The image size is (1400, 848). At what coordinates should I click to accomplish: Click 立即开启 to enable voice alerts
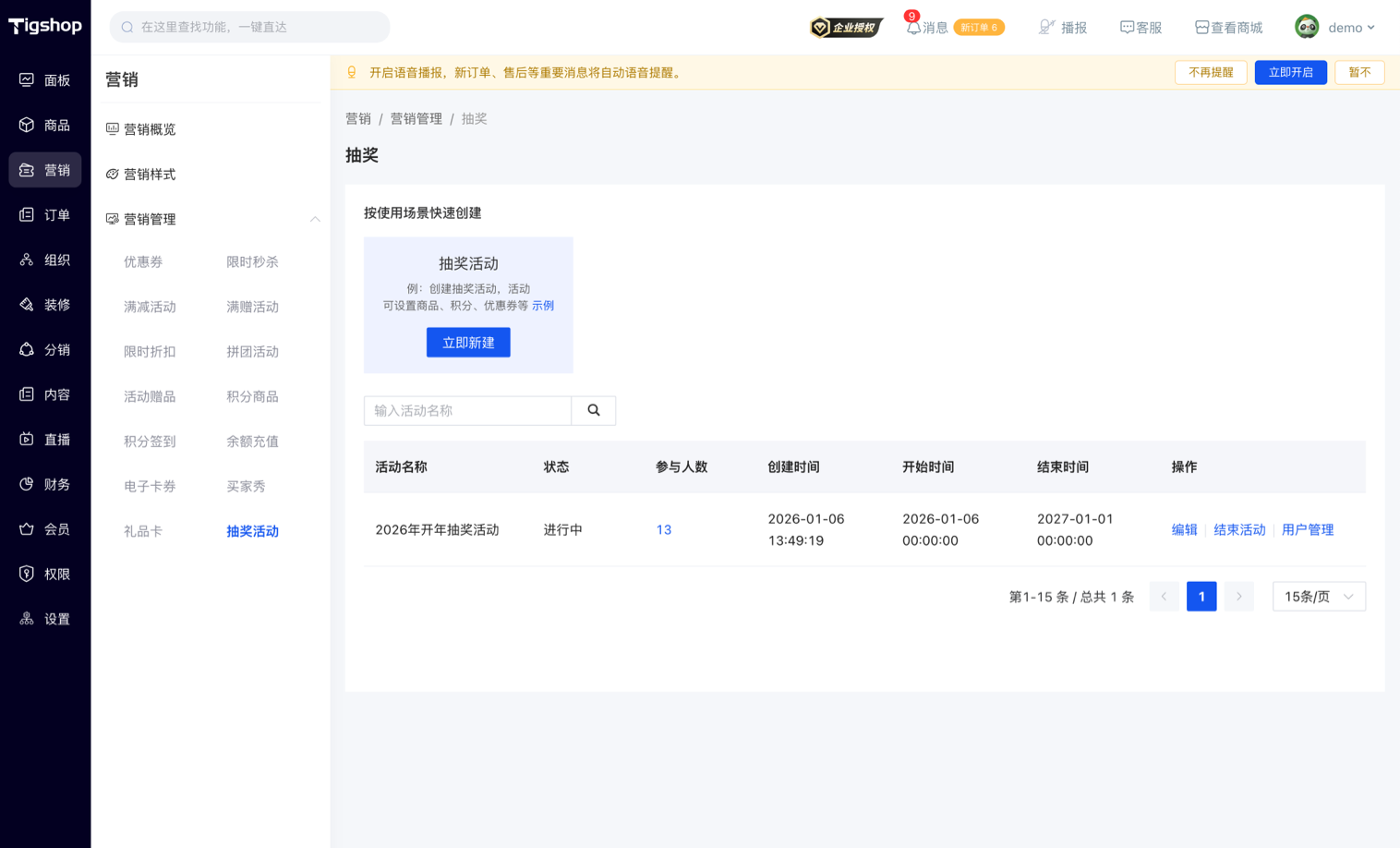(x=1290, y=72)
